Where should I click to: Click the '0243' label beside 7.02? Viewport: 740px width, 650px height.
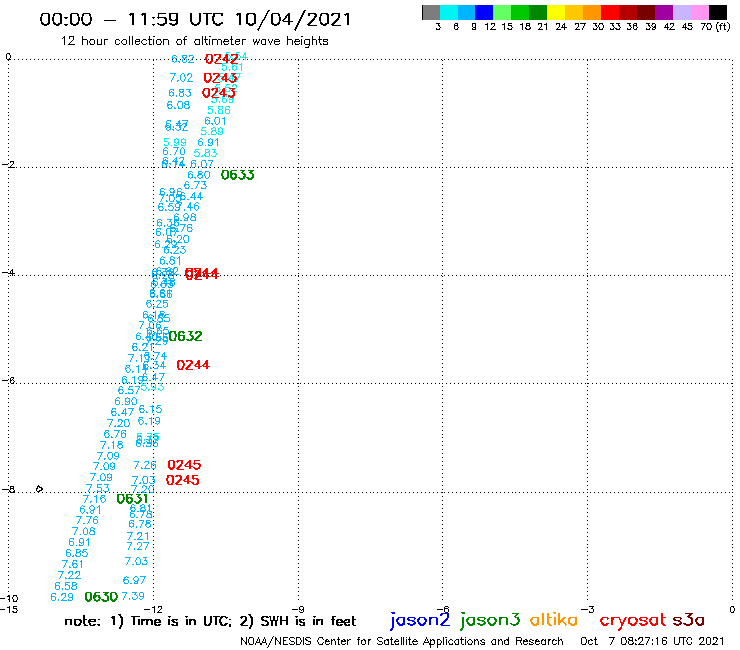click(220, 78)
